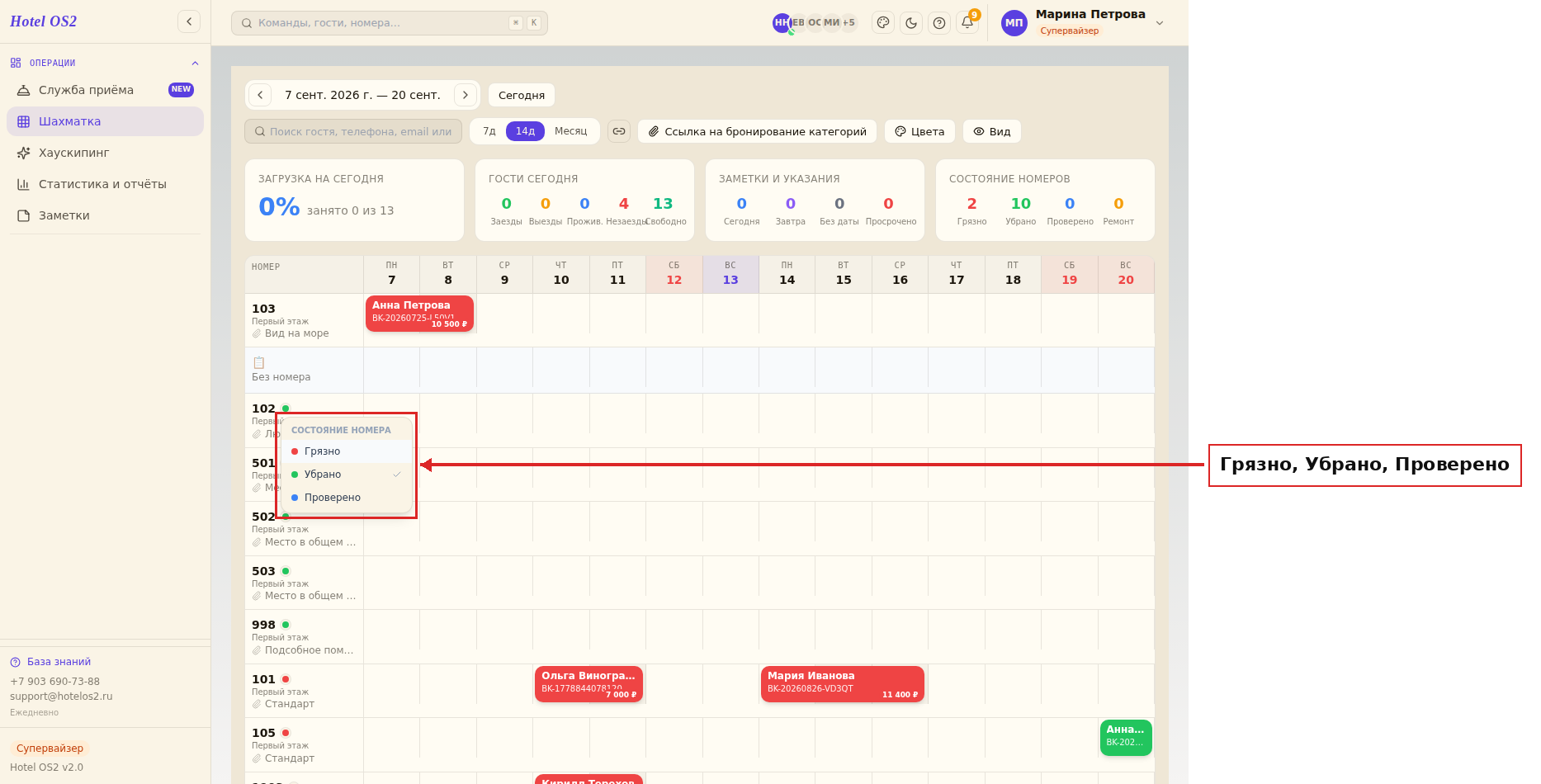Viewport: 1541px width, 784px height.
Task: Collapse the ОПЕРАЦИИ sidebar group
Action: click(195, 63)
